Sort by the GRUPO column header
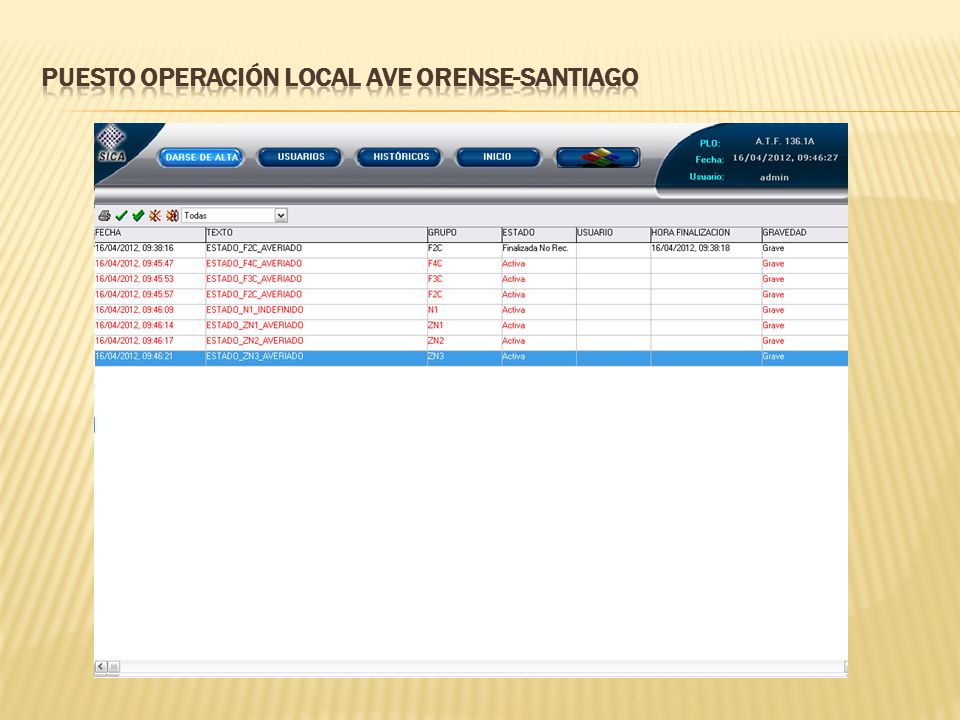The height and width of the screenshot is (720, 960). (x=464, y=233)
